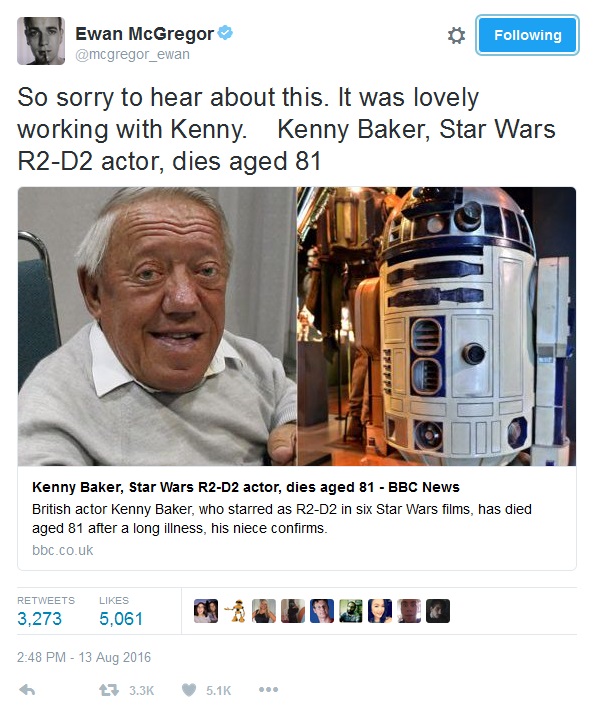Open the BBC News article headline

point(246,487)
